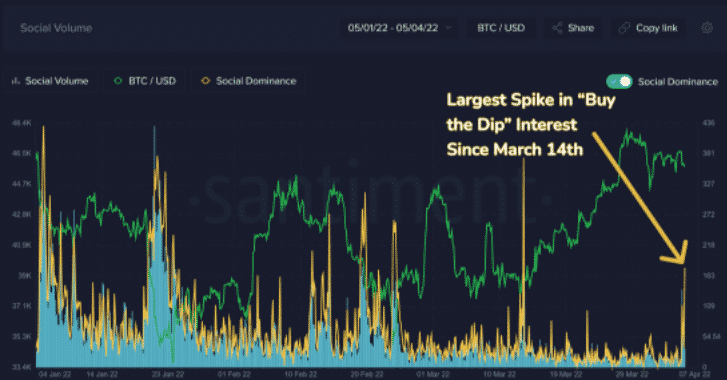
Task: Click the Copy link chain icon
Action: (x=624, y=28)
